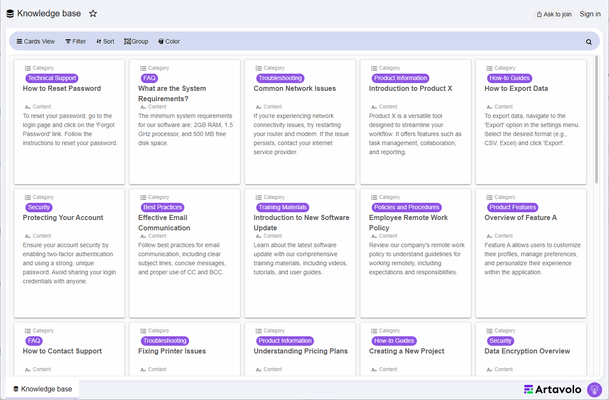Click the Training Materials category tag
609x400 pixels.
click(282, 207)
